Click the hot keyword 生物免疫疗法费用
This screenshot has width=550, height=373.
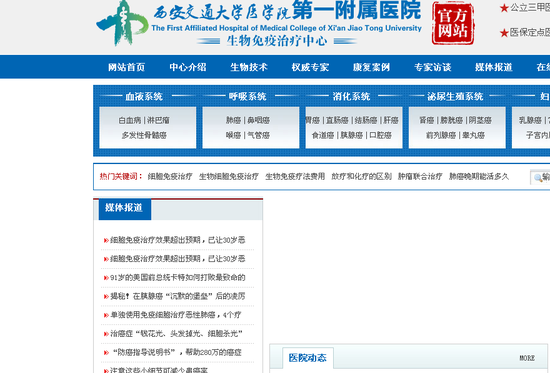[x=295, y=176]
